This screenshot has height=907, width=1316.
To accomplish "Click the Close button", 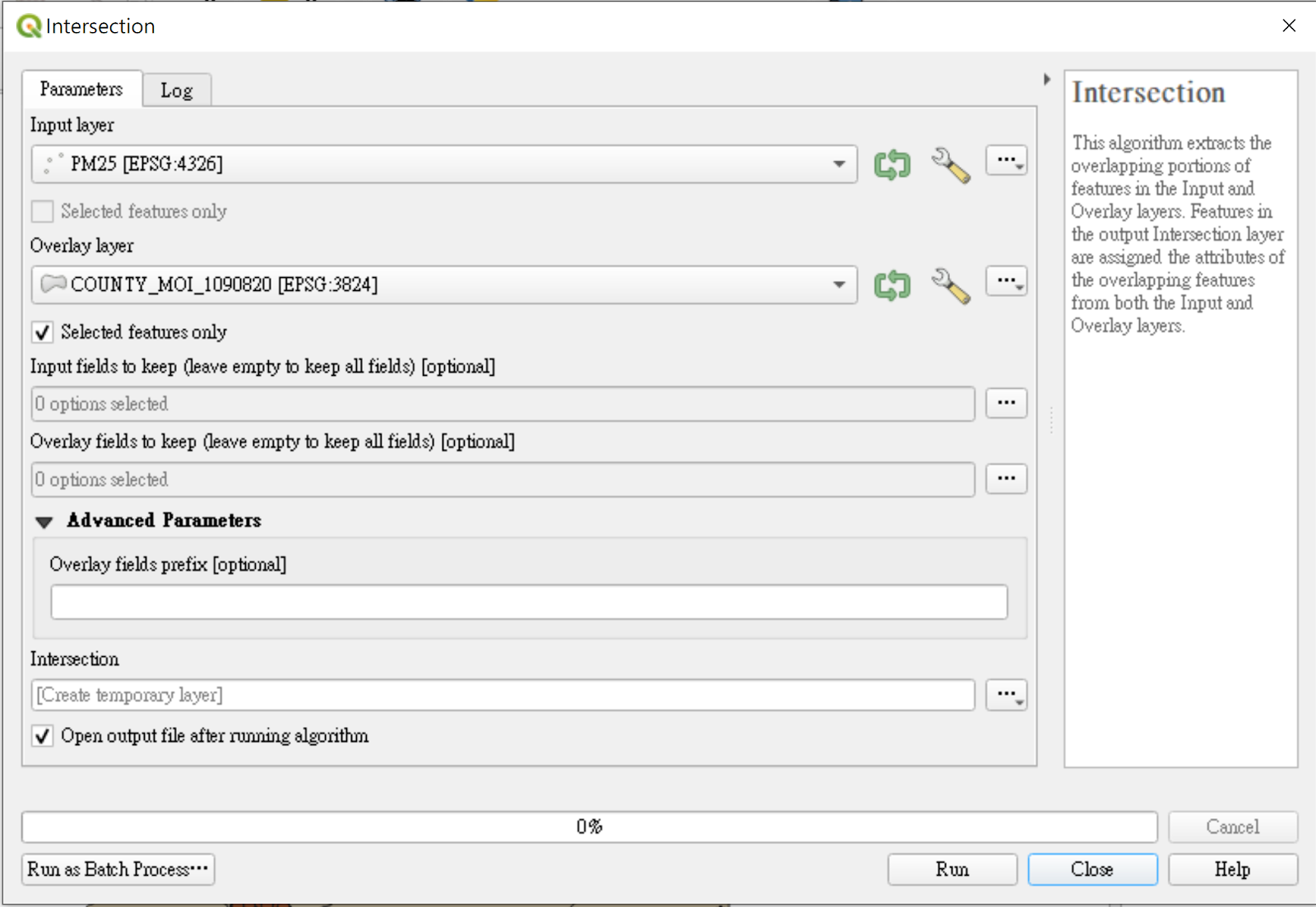I will pyautogui.click(x=1092, y=869).
